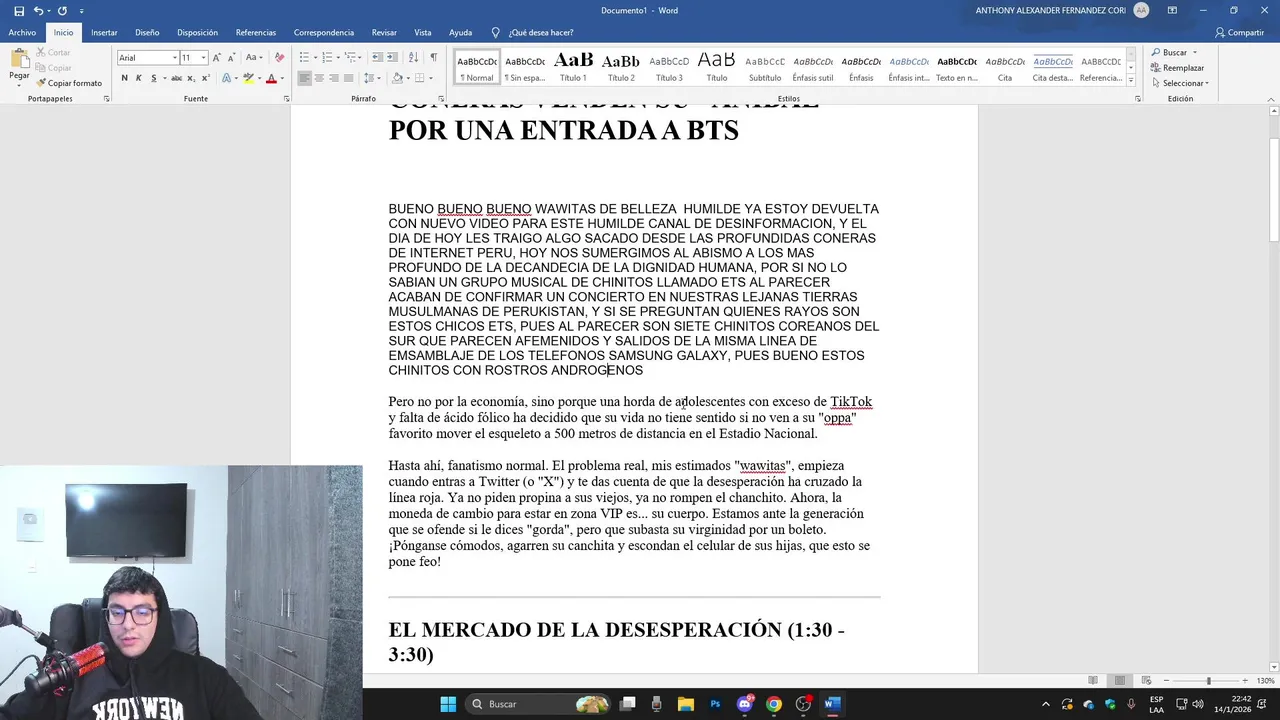The height and width of the screenshot is (720, 1280).
Task: Apply the Subtítulo style
Action: point(765,67)
